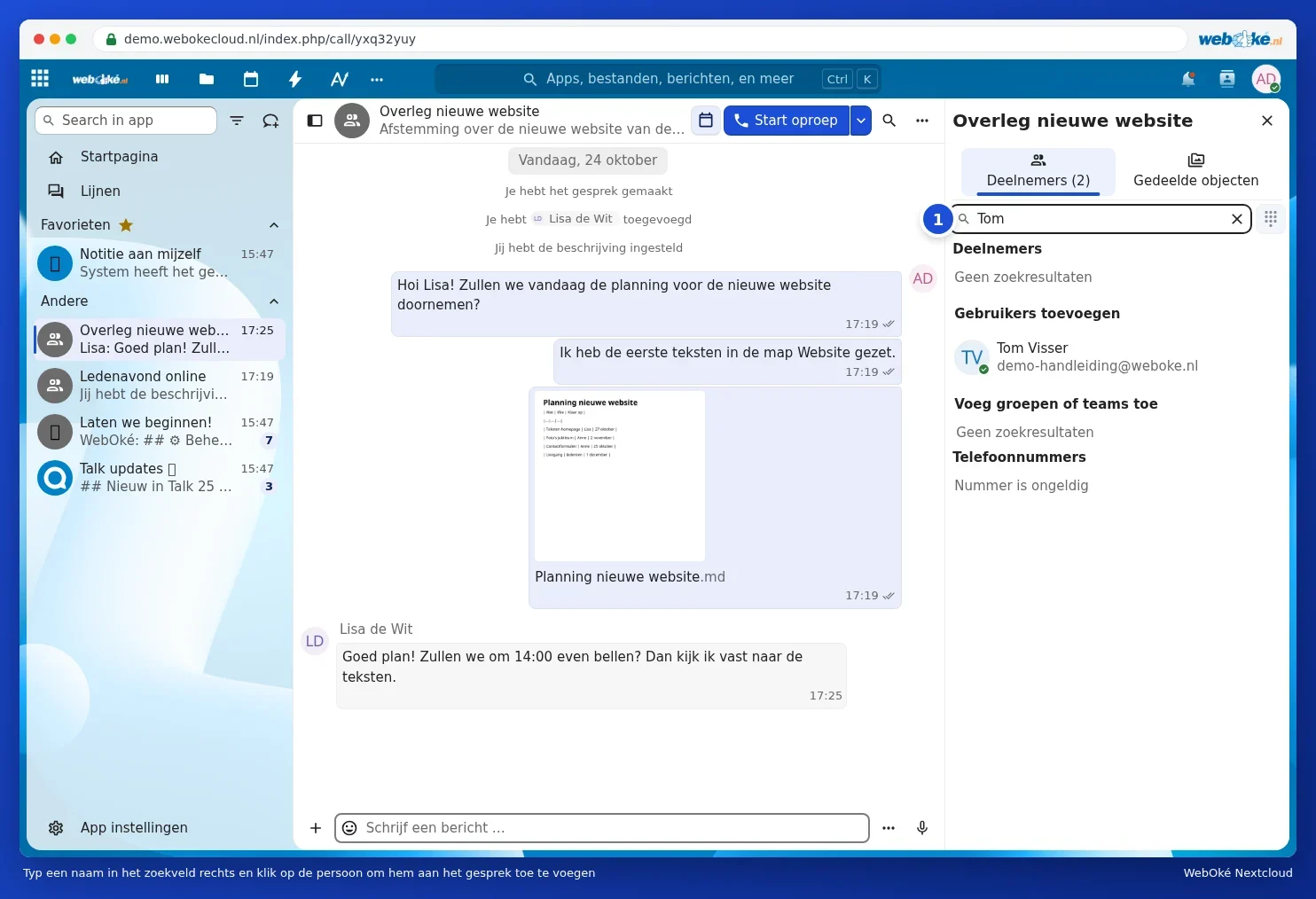The height and width of the screenshot is (899, 1316).
Task: Click the plus attachment button
Action: click(316, 828)
